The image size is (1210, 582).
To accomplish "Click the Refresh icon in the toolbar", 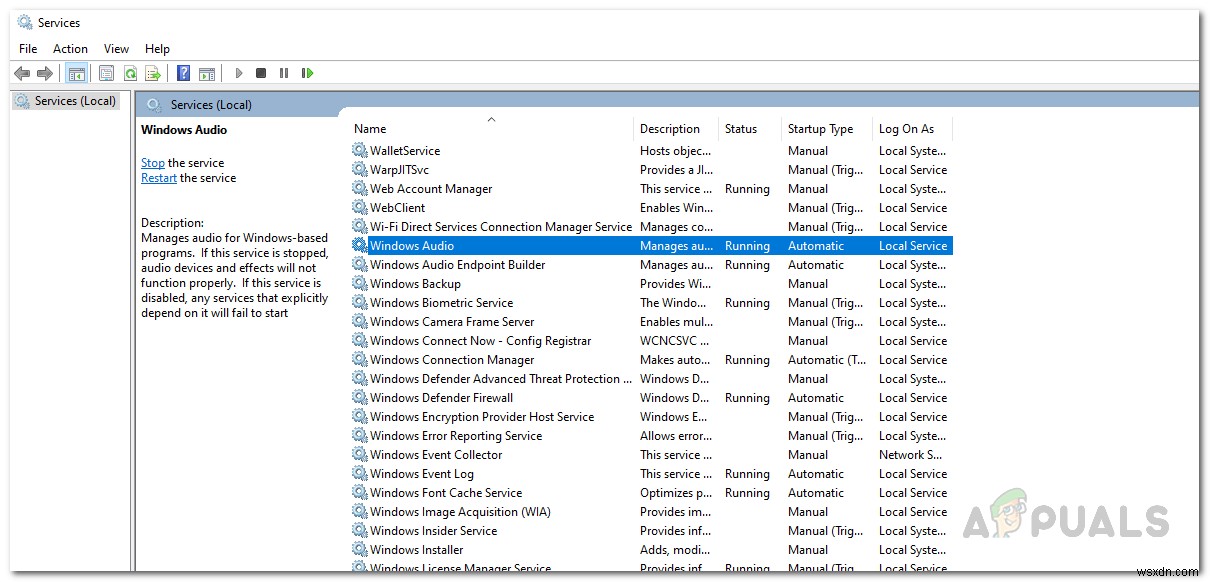I will click(x=130, y=72).
